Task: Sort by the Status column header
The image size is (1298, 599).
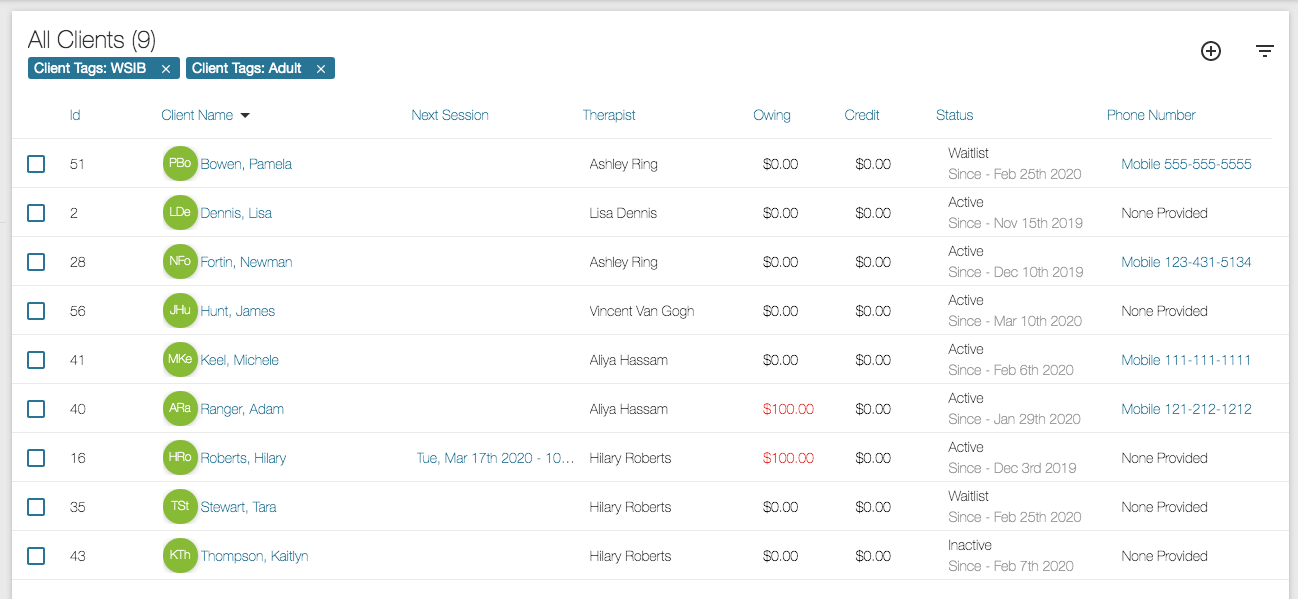Action: click(954, 115)
